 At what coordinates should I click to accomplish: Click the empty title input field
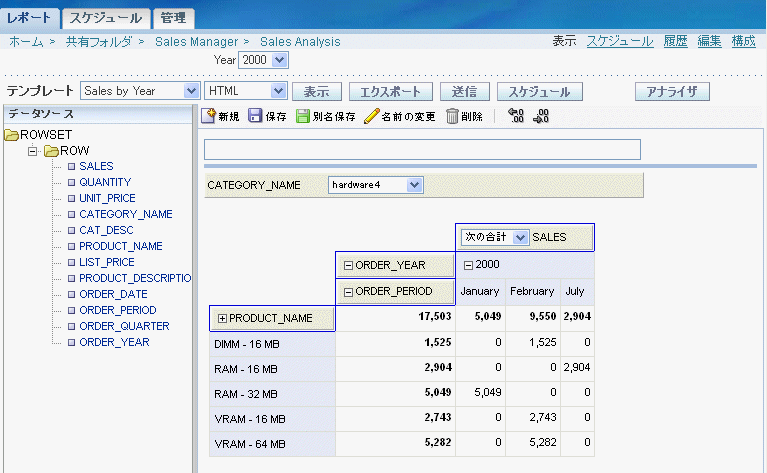click(422, 150)
